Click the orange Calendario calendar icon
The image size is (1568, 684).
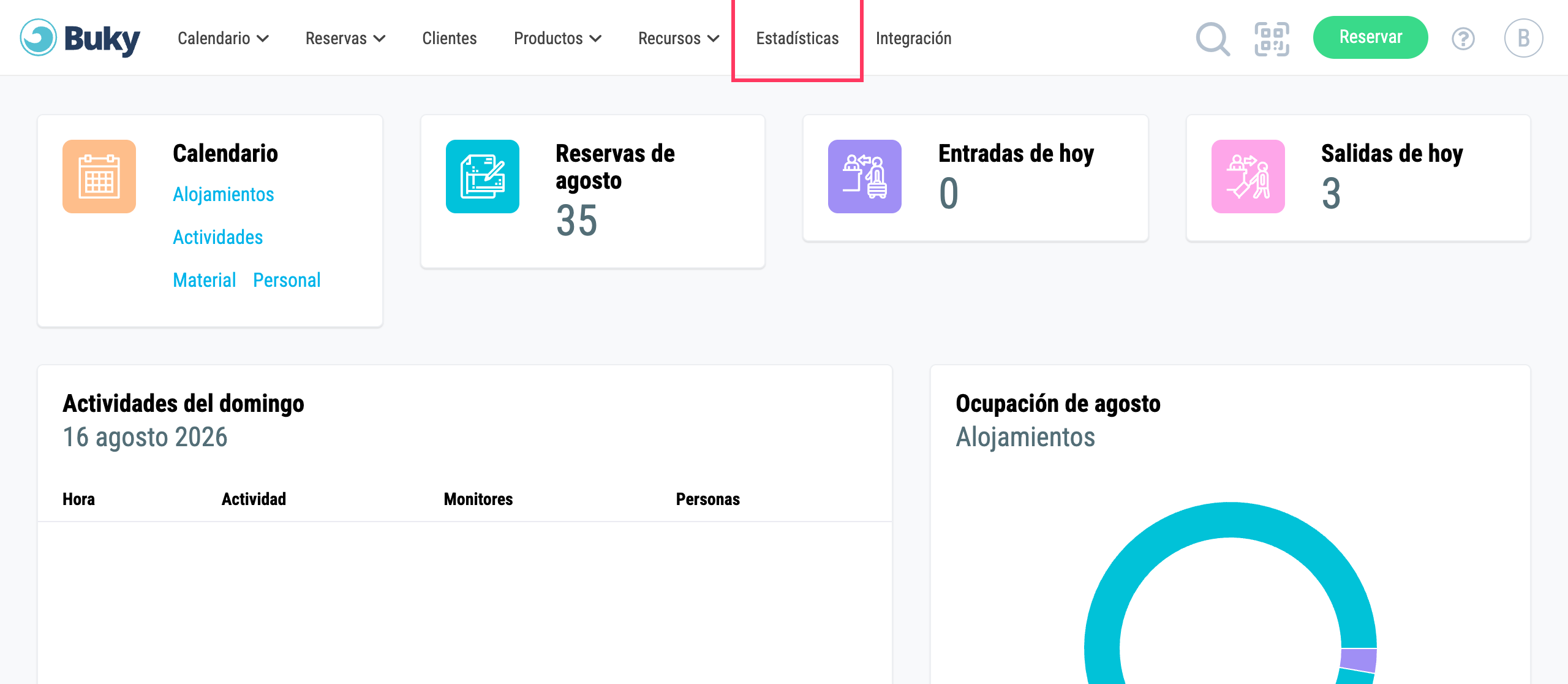(99, 177)
